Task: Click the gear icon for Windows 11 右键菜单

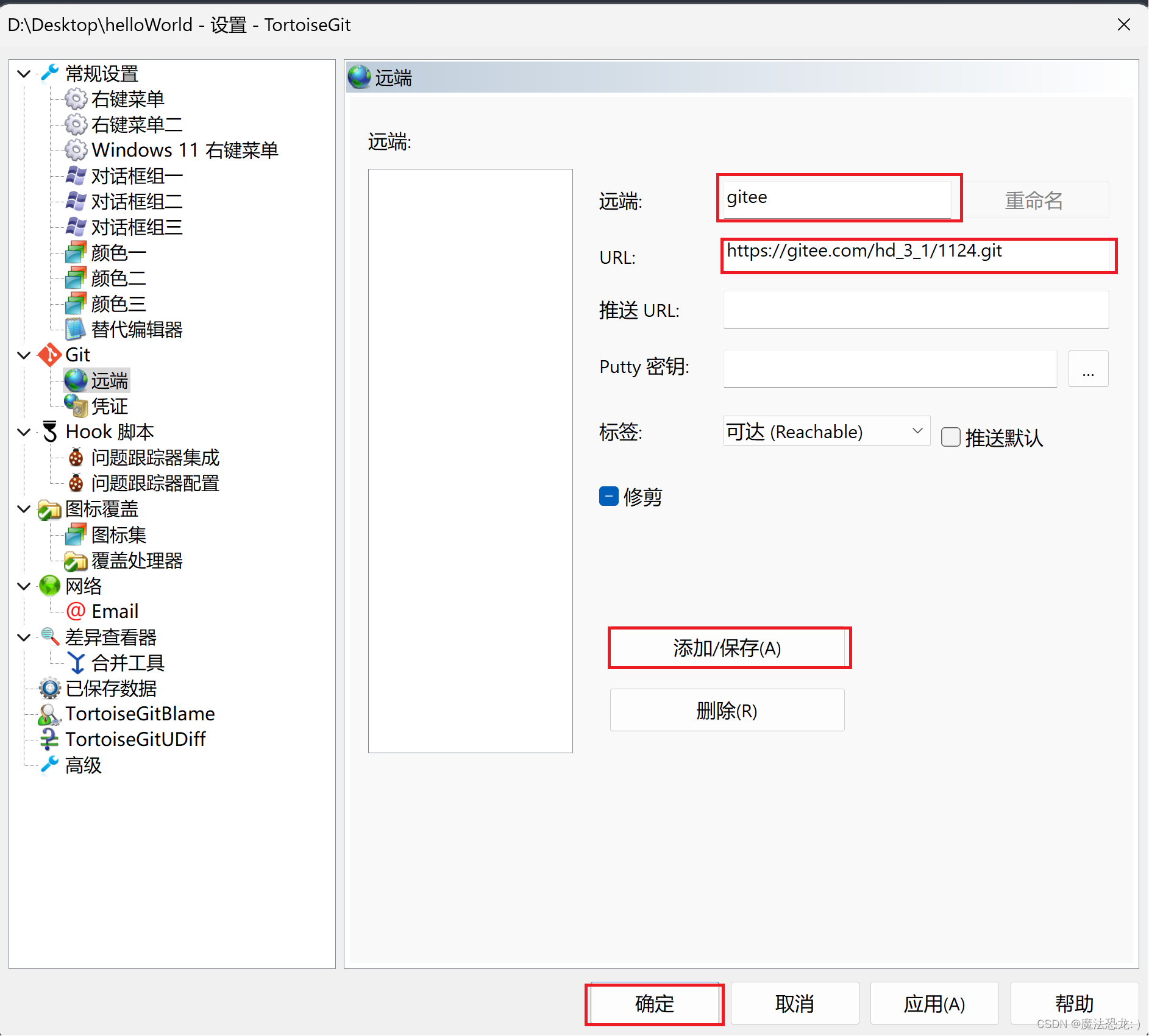Action: point(76,150)
